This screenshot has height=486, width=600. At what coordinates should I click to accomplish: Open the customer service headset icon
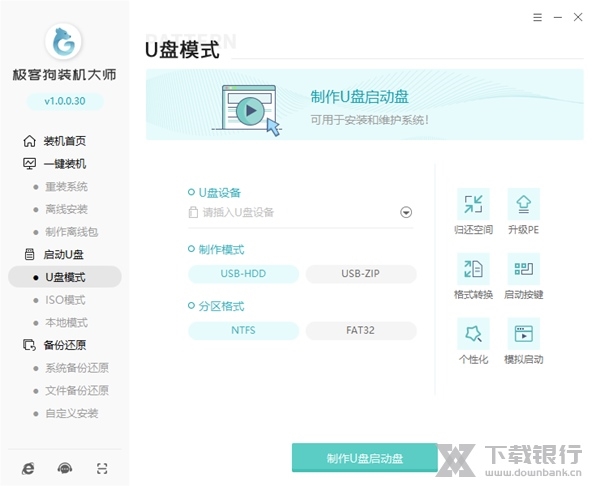pos(65,468)
